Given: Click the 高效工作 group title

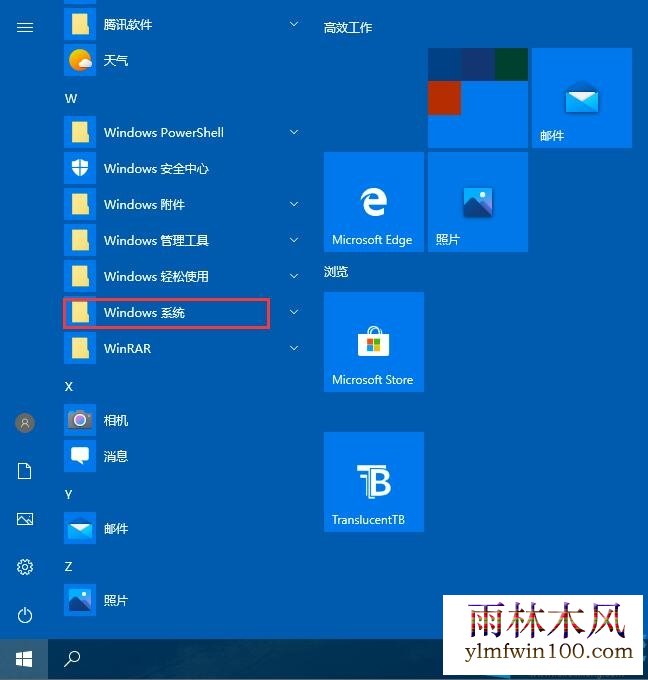Looking at the screenshot, I should coord(348,28).
